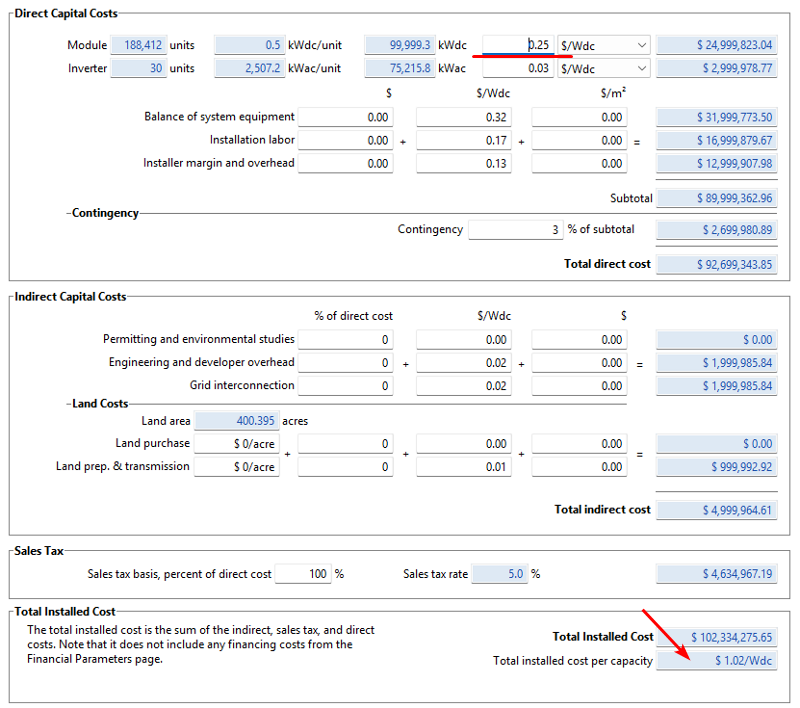Open the Inverter cost unit dropdown
This screenshot has height=708, width=800.
604,68
